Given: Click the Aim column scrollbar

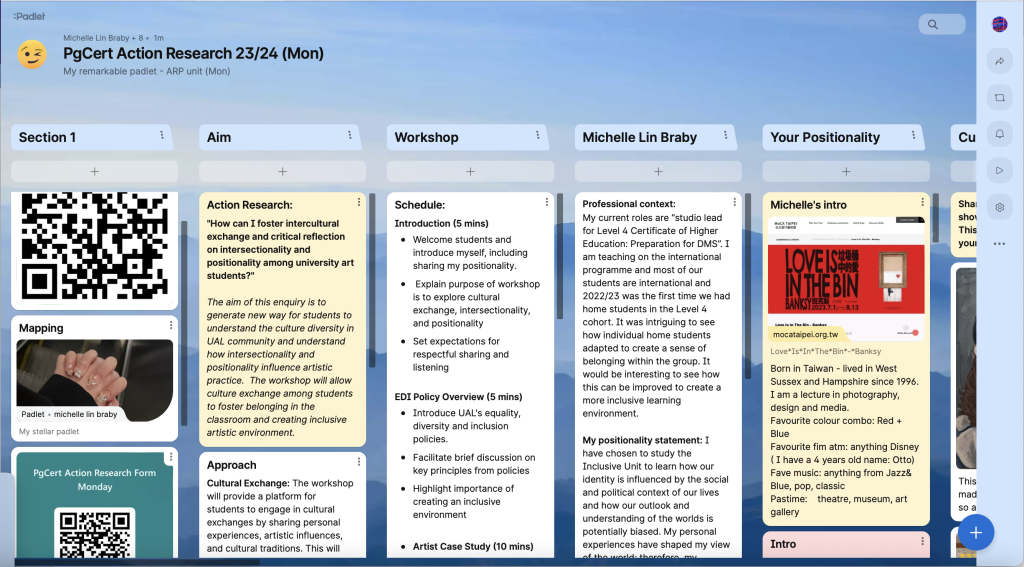Looking at the screenshot, I should tap(372, 281).
